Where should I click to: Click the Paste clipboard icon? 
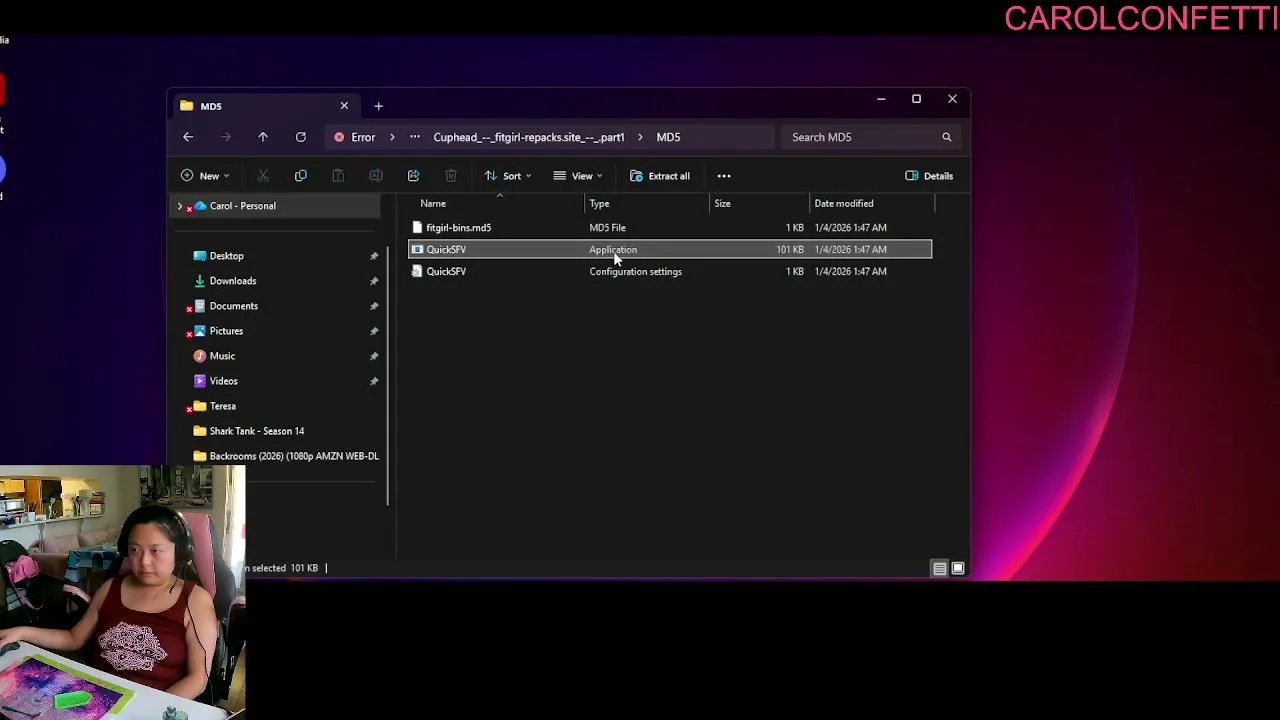338,176
